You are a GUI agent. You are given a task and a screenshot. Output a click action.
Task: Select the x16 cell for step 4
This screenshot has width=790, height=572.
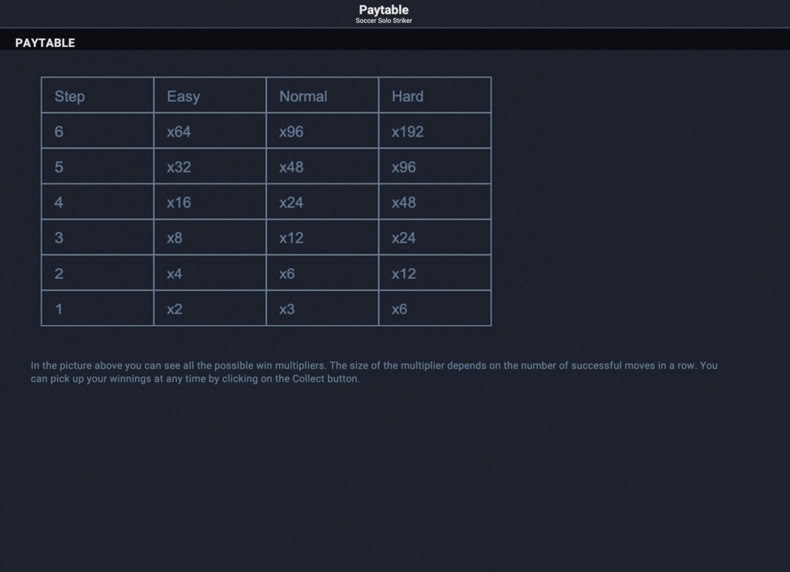tap(210, 202)
